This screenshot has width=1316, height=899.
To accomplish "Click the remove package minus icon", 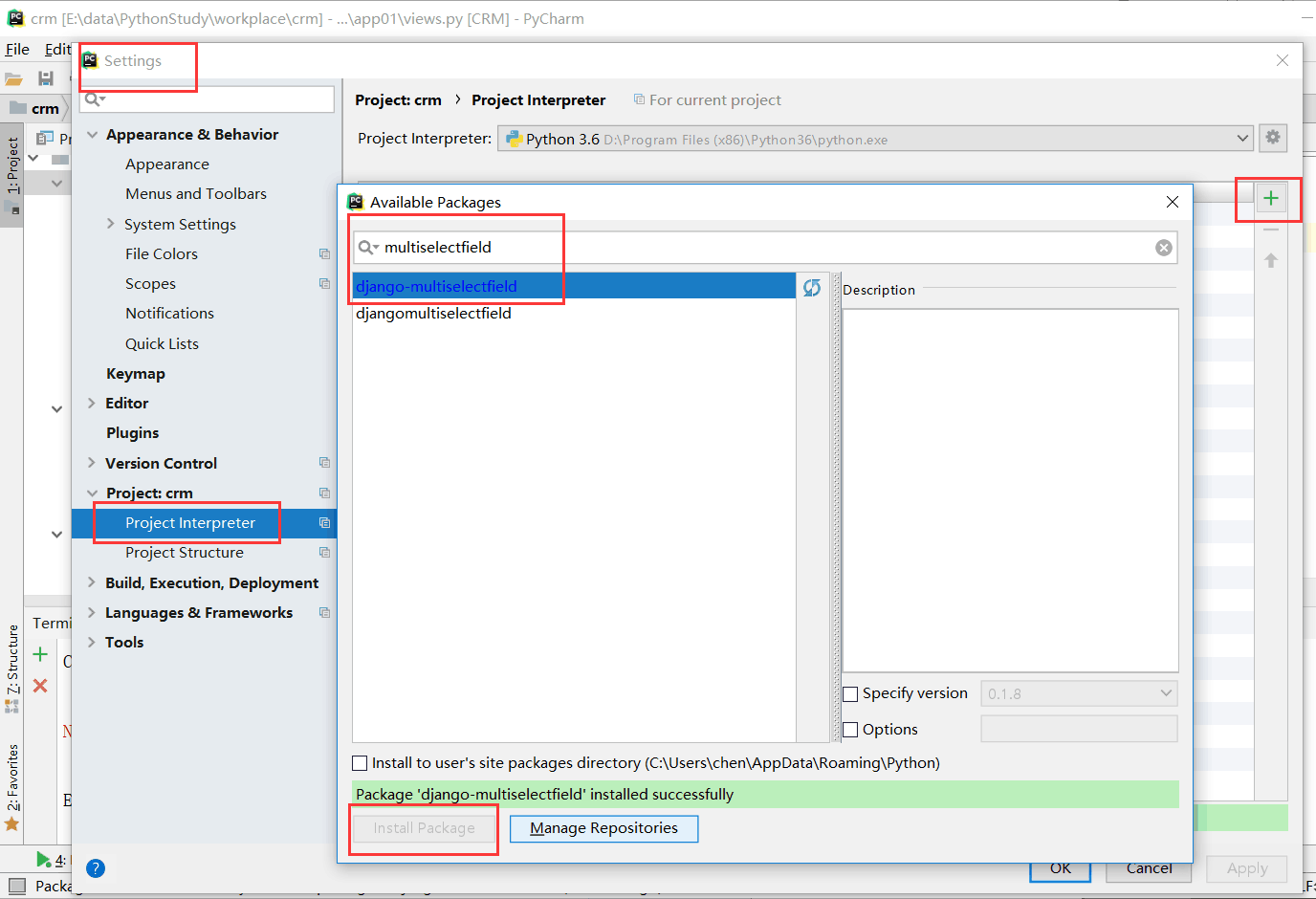I will click(x=1271, y=230).
